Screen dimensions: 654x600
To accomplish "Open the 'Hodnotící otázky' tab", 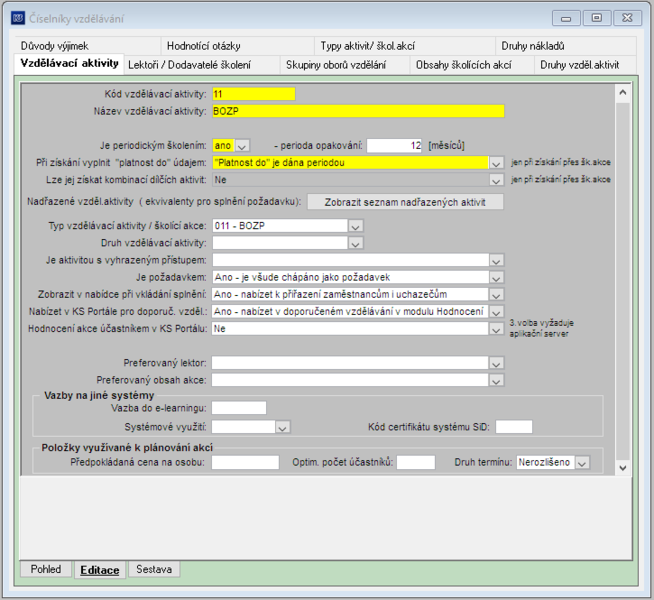I will (204, 46).
